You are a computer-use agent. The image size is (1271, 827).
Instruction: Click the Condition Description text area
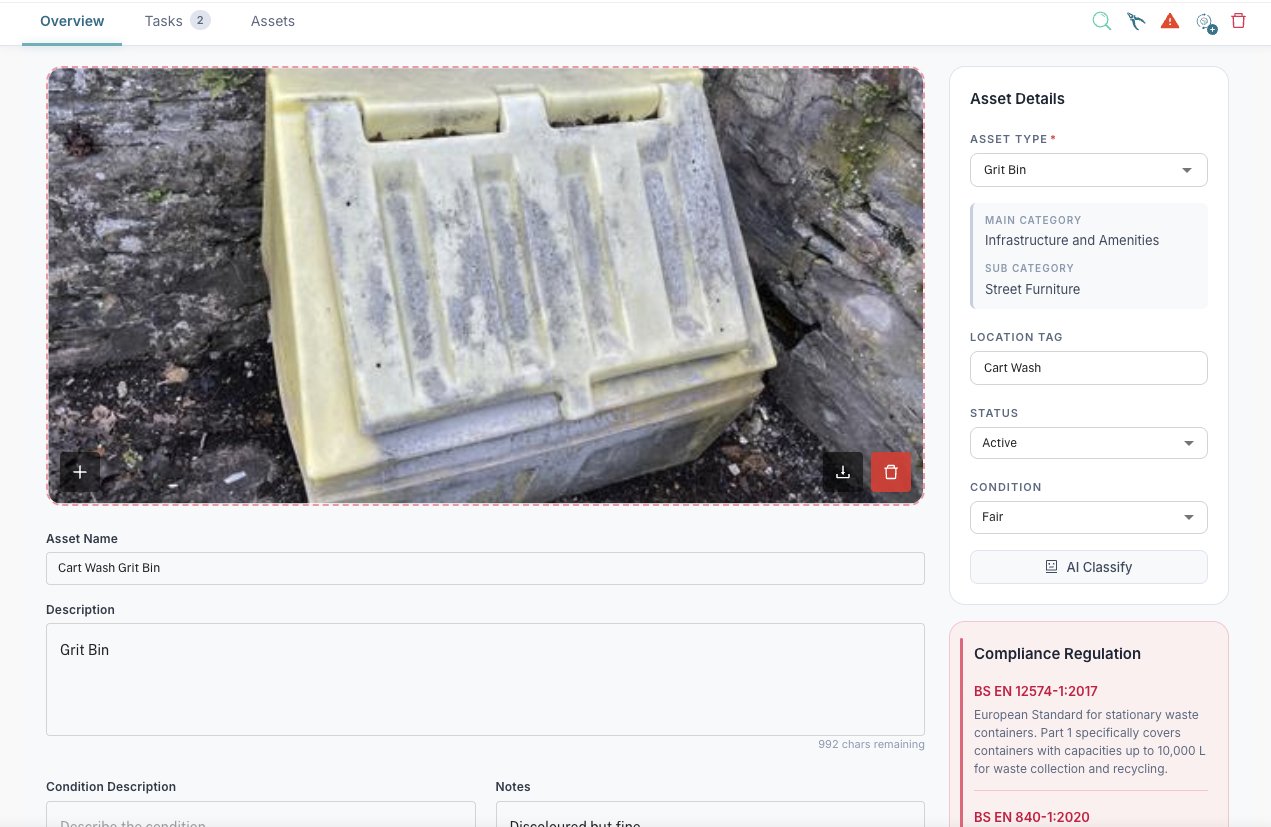pyautogui.click(x=261, y=814)
